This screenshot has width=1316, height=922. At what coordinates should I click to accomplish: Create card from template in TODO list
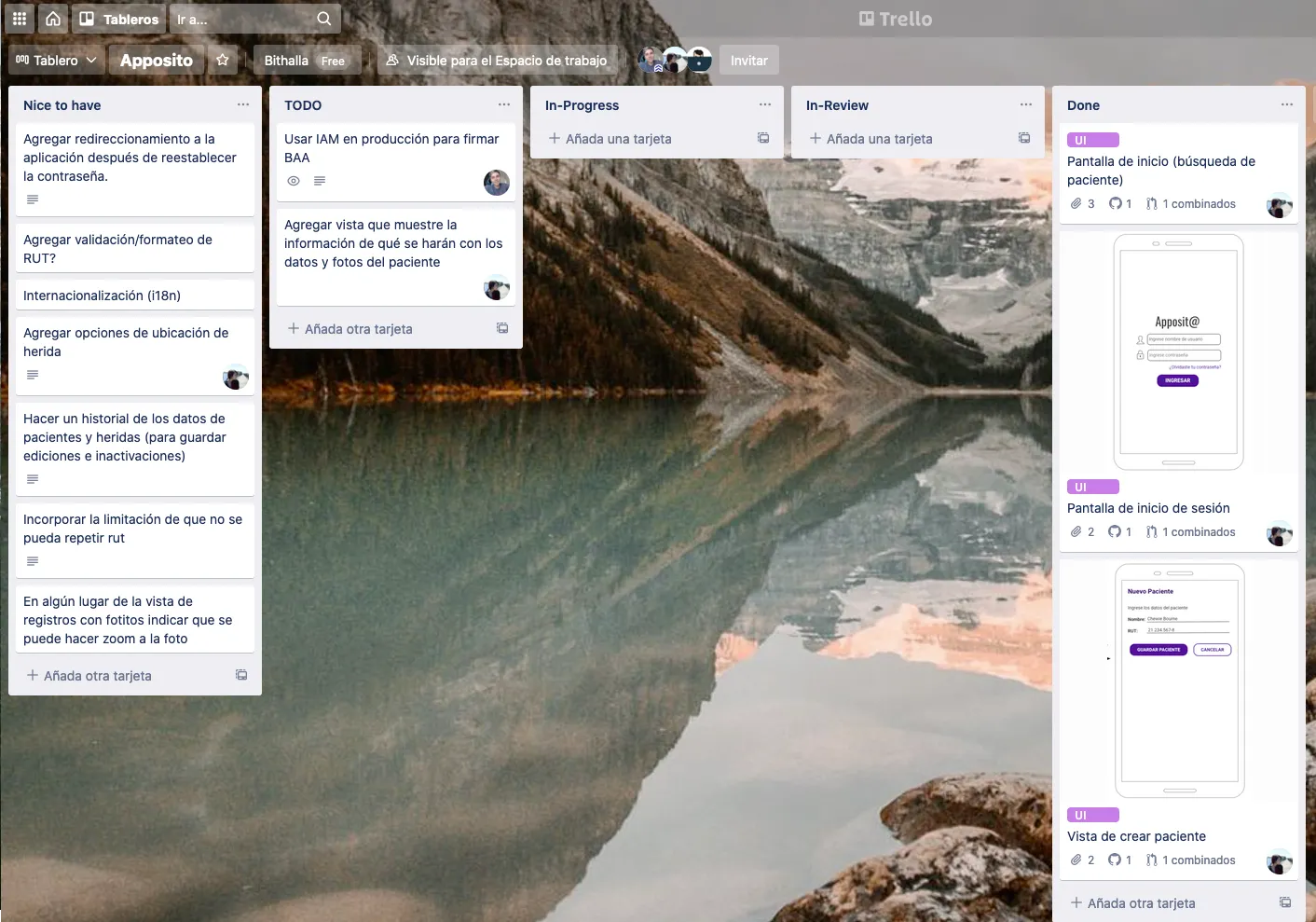click(x=502, y=328)
